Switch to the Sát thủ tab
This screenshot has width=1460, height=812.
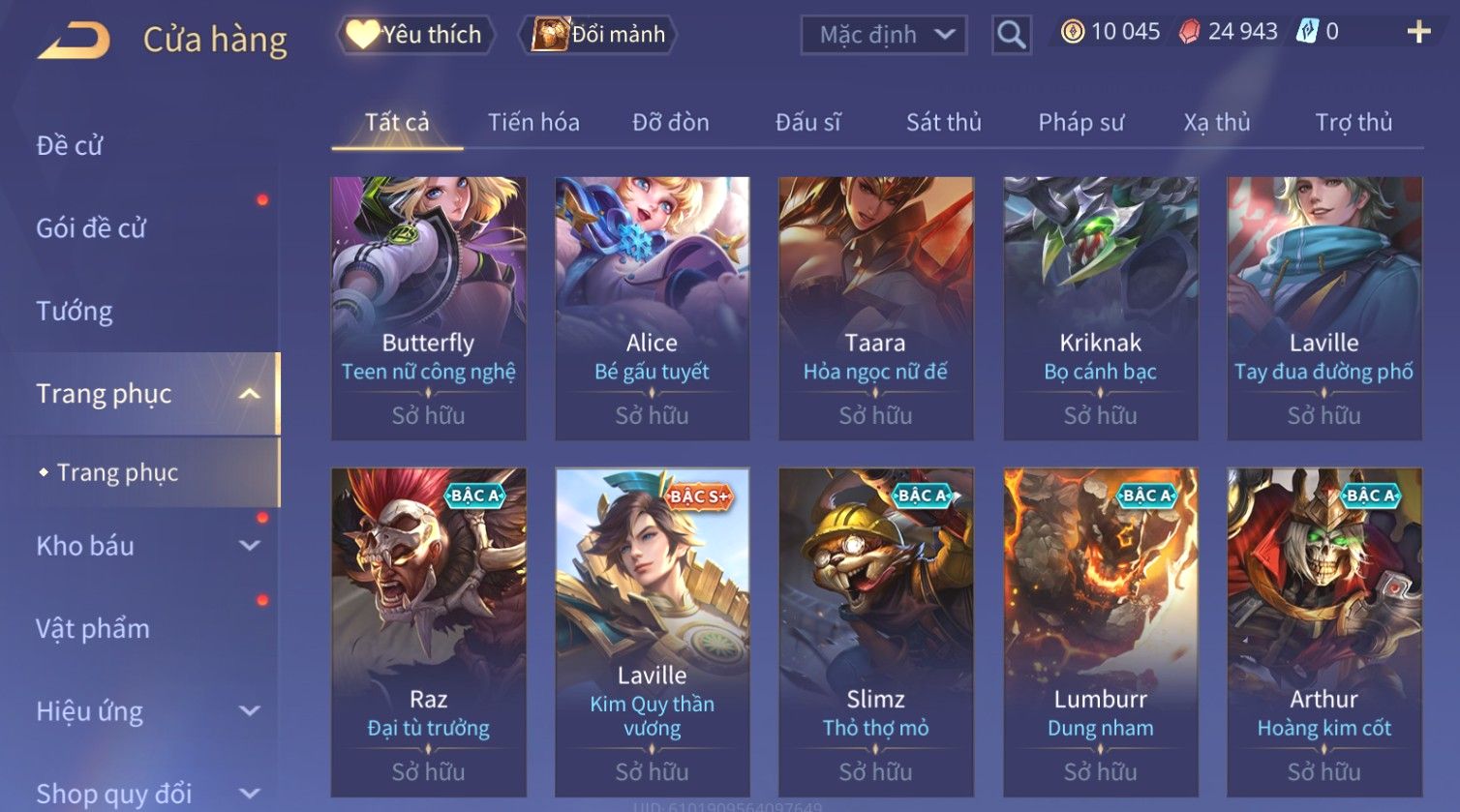click(944, 122)
